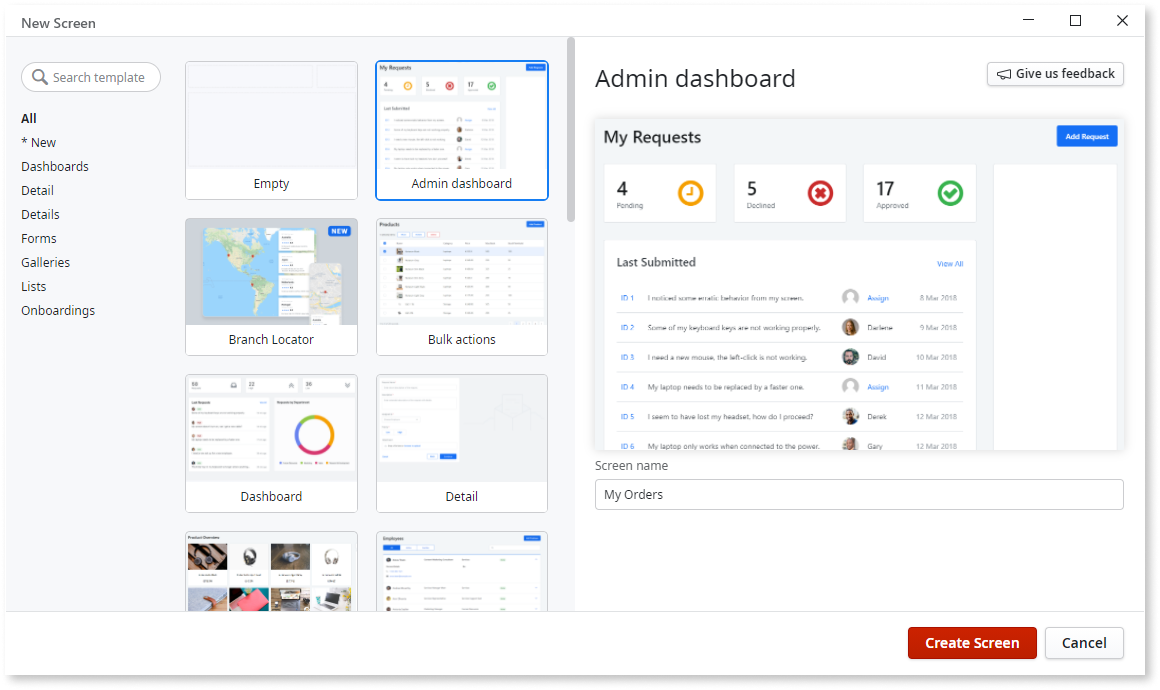Image resolution: width=1160 pixels, height=690 pixels.
Task: Click David's avatar on request ID 3
Action: 850,357
